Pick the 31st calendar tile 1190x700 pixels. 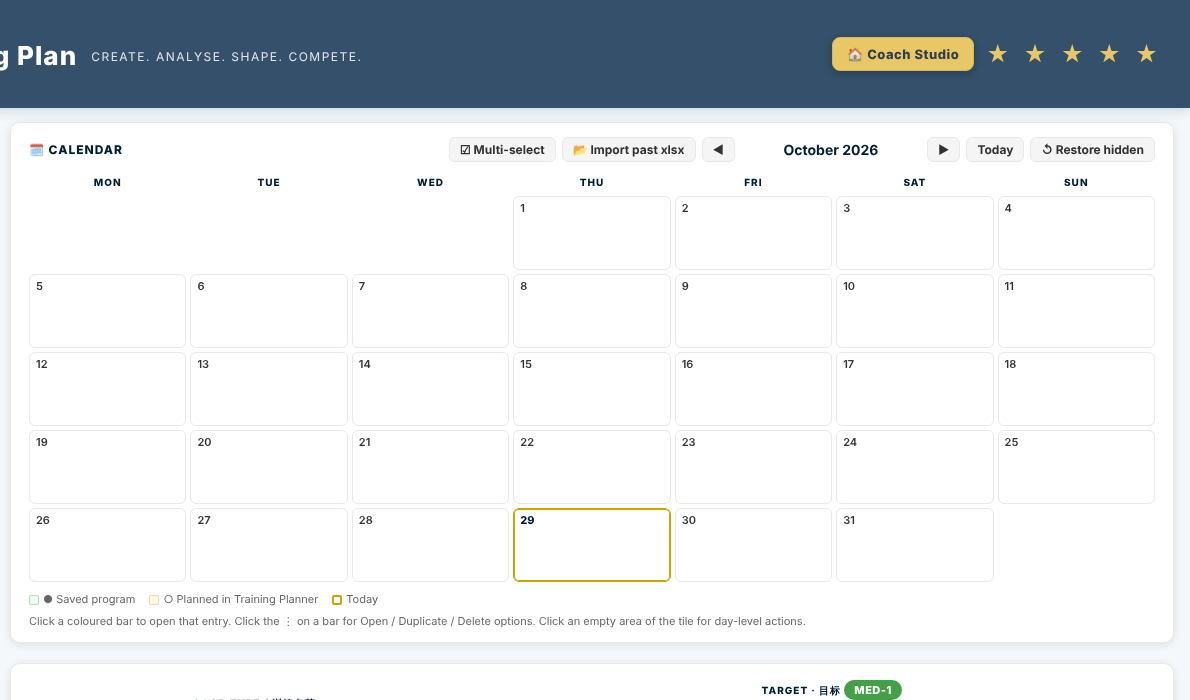click(x=915, y=545)
